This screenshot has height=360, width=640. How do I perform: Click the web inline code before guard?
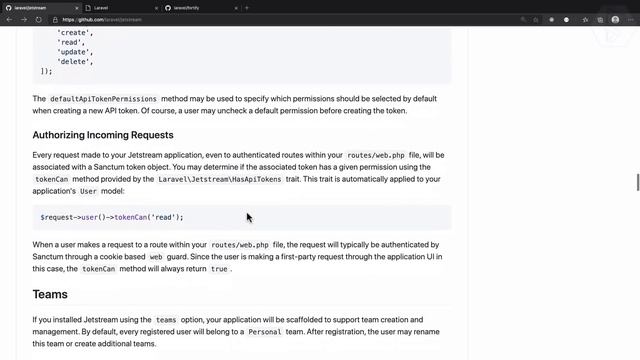point(156,257)
